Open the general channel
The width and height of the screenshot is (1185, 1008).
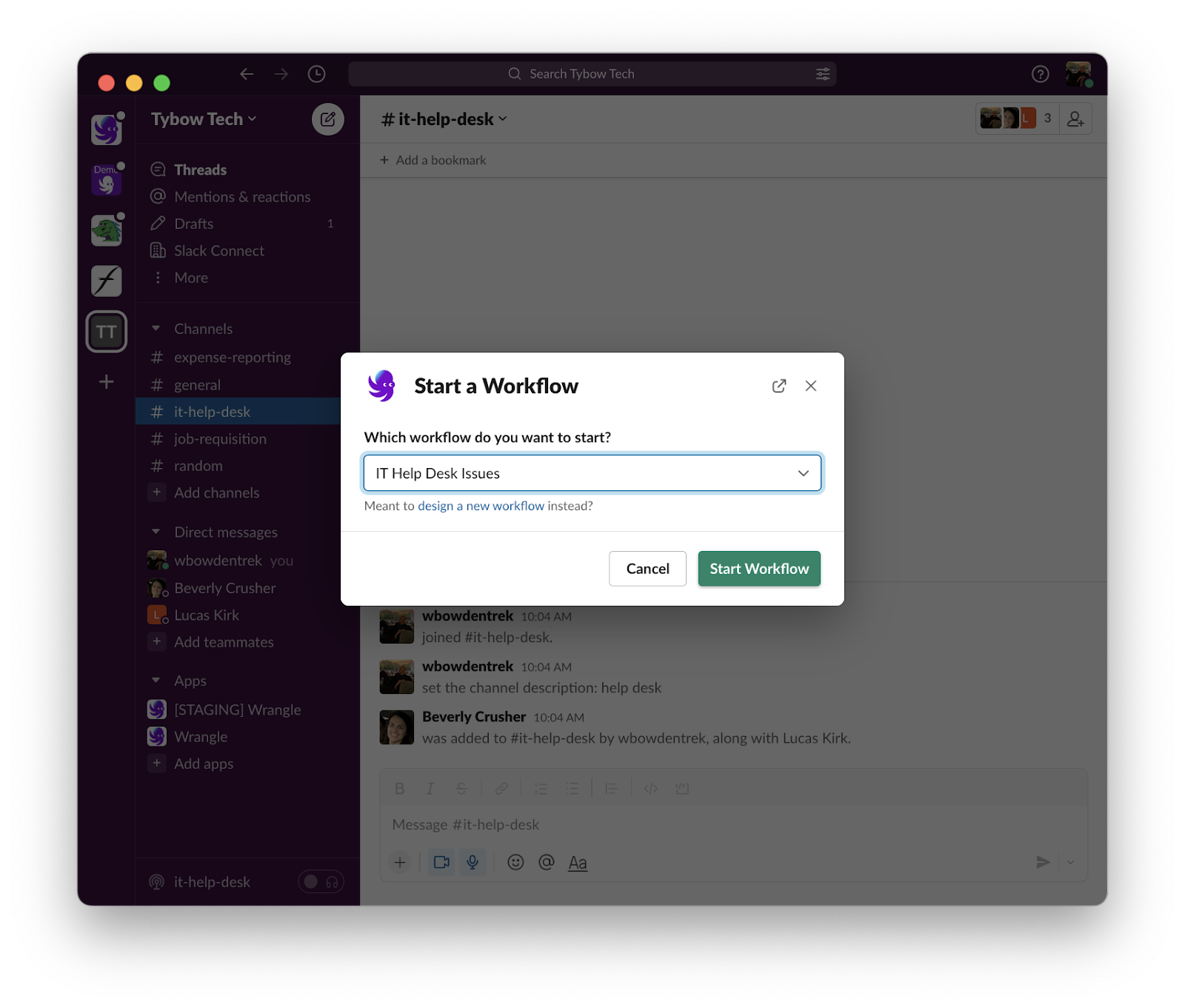pos(197,385)
